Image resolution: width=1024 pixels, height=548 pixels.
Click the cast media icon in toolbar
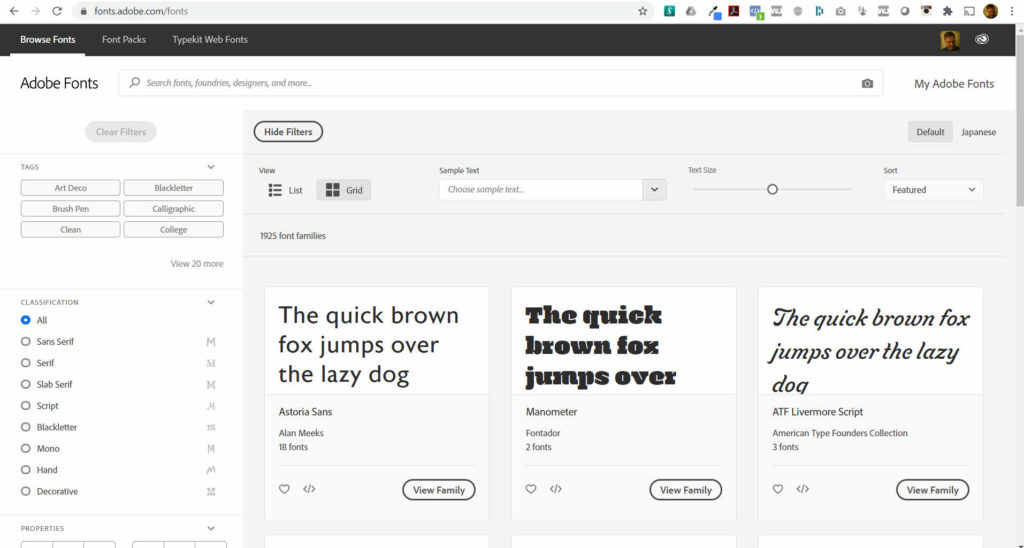coord(969,11)
